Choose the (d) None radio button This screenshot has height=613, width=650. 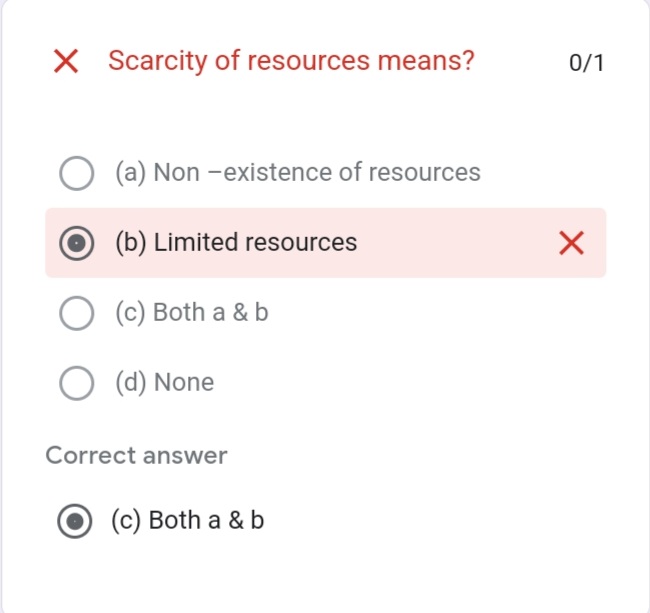77,383
